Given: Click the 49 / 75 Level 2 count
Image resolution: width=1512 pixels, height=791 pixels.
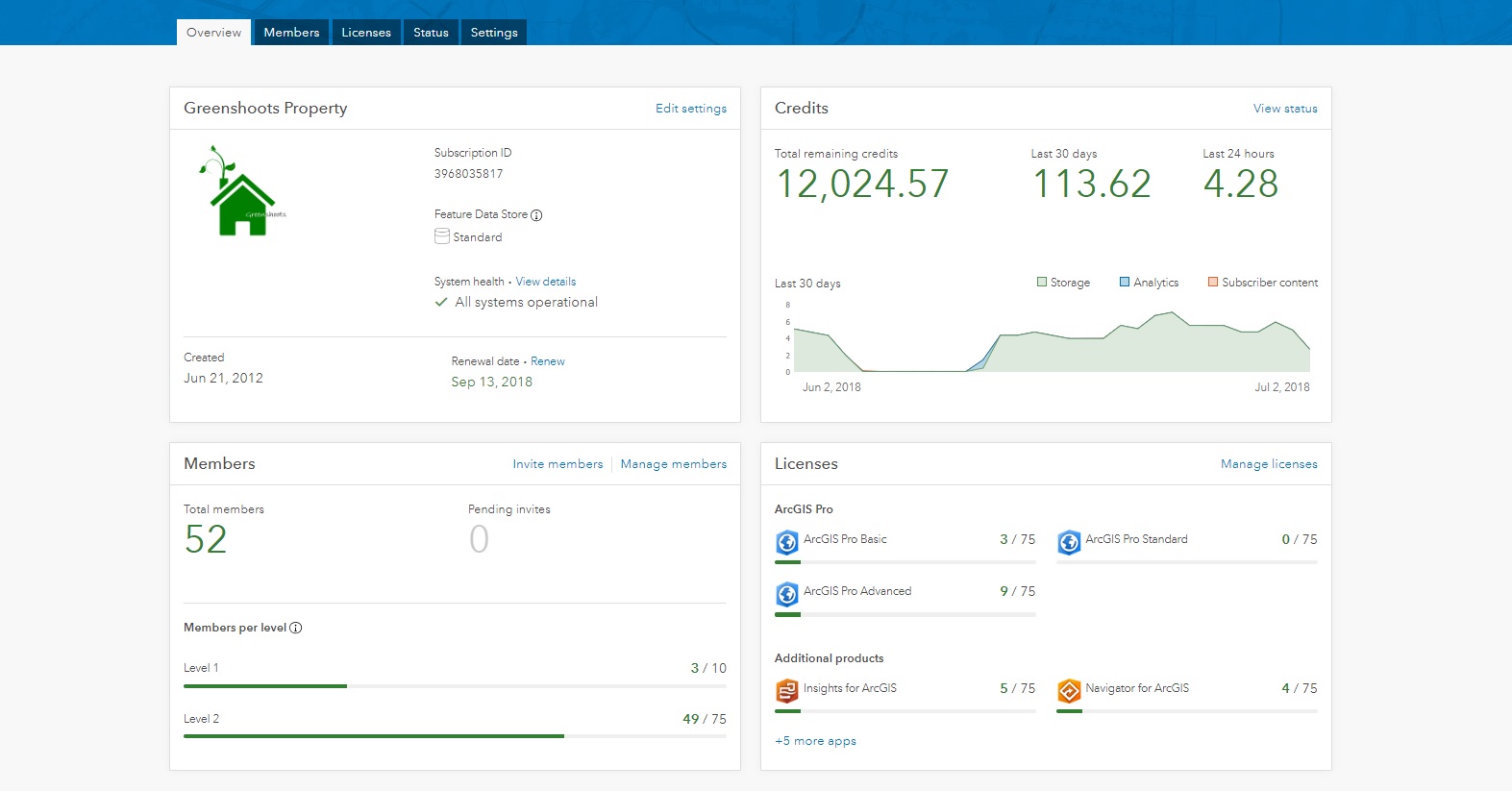Looking at the screenshot, I should [x=705, y=719].
